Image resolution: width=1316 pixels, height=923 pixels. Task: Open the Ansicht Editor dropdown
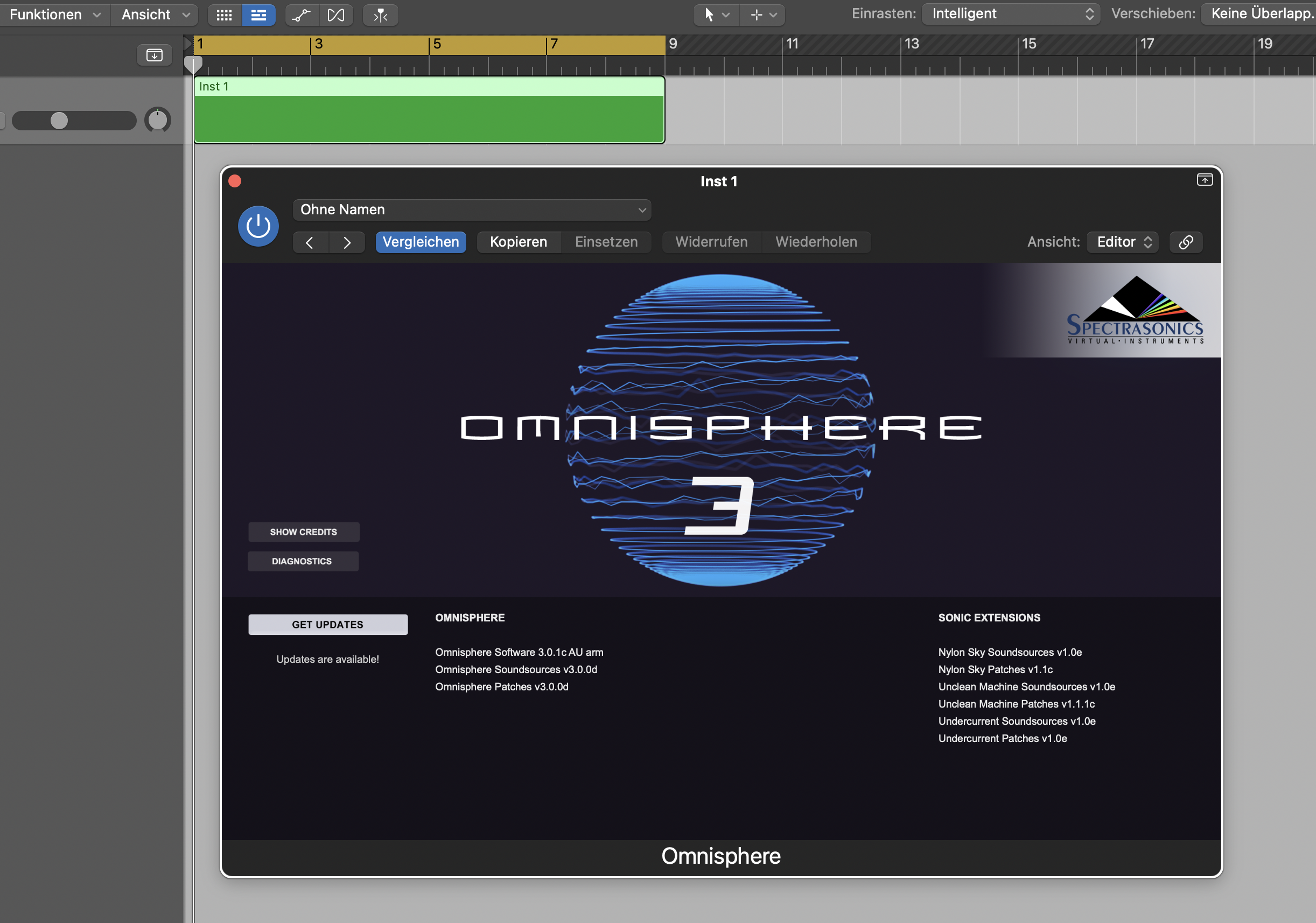tap(1123, 242)
